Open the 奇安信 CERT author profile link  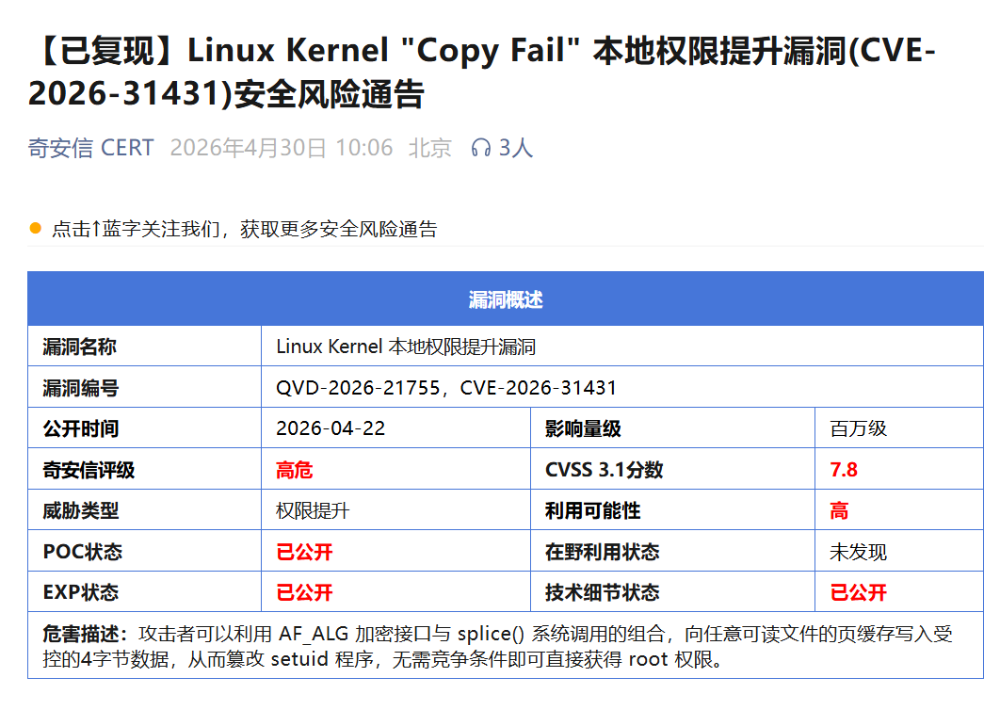click(90, 148)
